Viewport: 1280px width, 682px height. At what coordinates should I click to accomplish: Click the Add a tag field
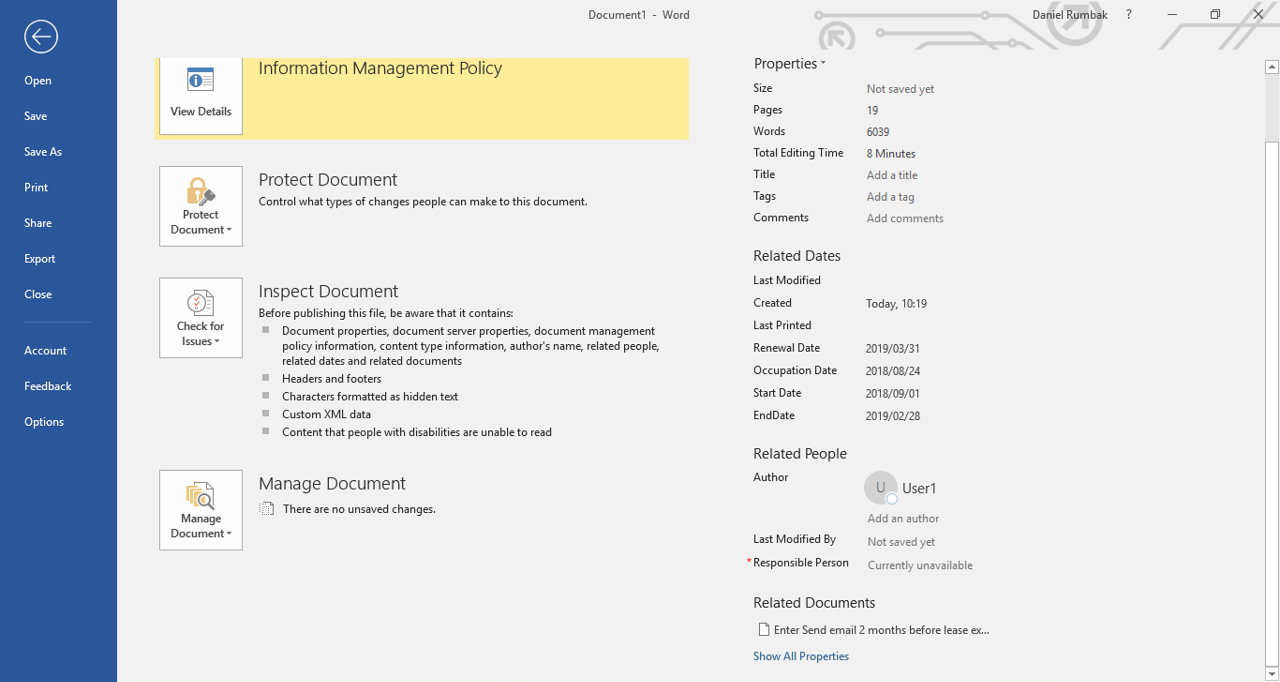point(890,197)
